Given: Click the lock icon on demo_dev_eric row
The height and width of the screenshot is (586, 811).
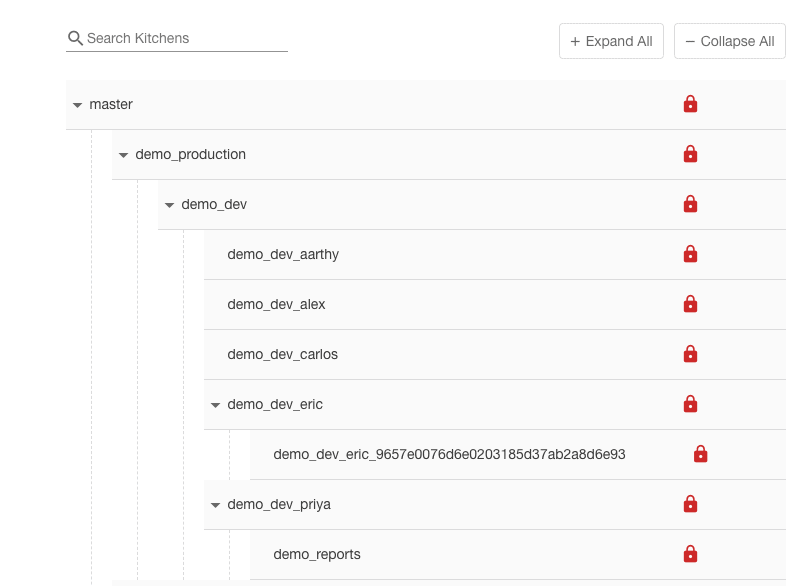Looking at the screenshot, I should point(690,404).
